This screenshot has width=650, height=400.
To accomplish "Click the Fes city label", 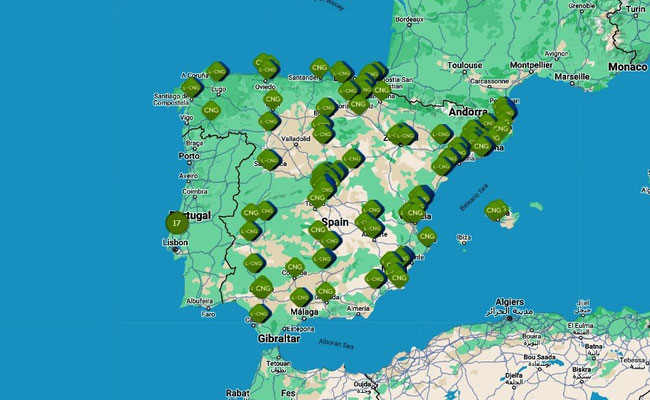I will (x=288, y=393).
